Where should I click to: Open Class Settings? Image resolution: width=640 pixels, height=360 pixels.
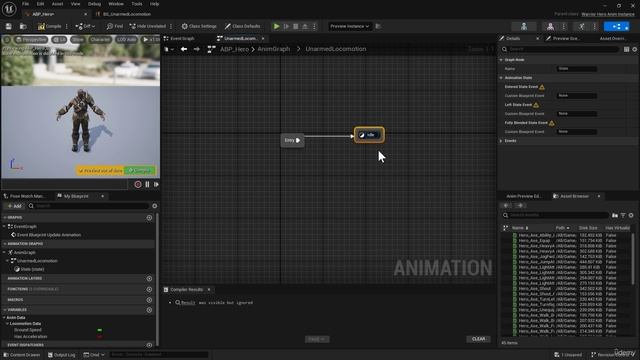pyautogui.click(x=199, y=26)
